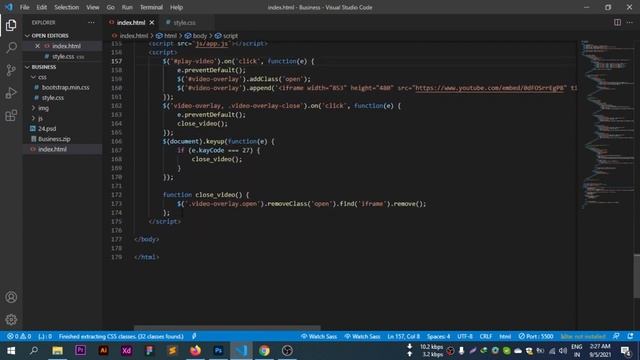
Task: Click the feedback icon in status bar
Action: tap(616, 336)
